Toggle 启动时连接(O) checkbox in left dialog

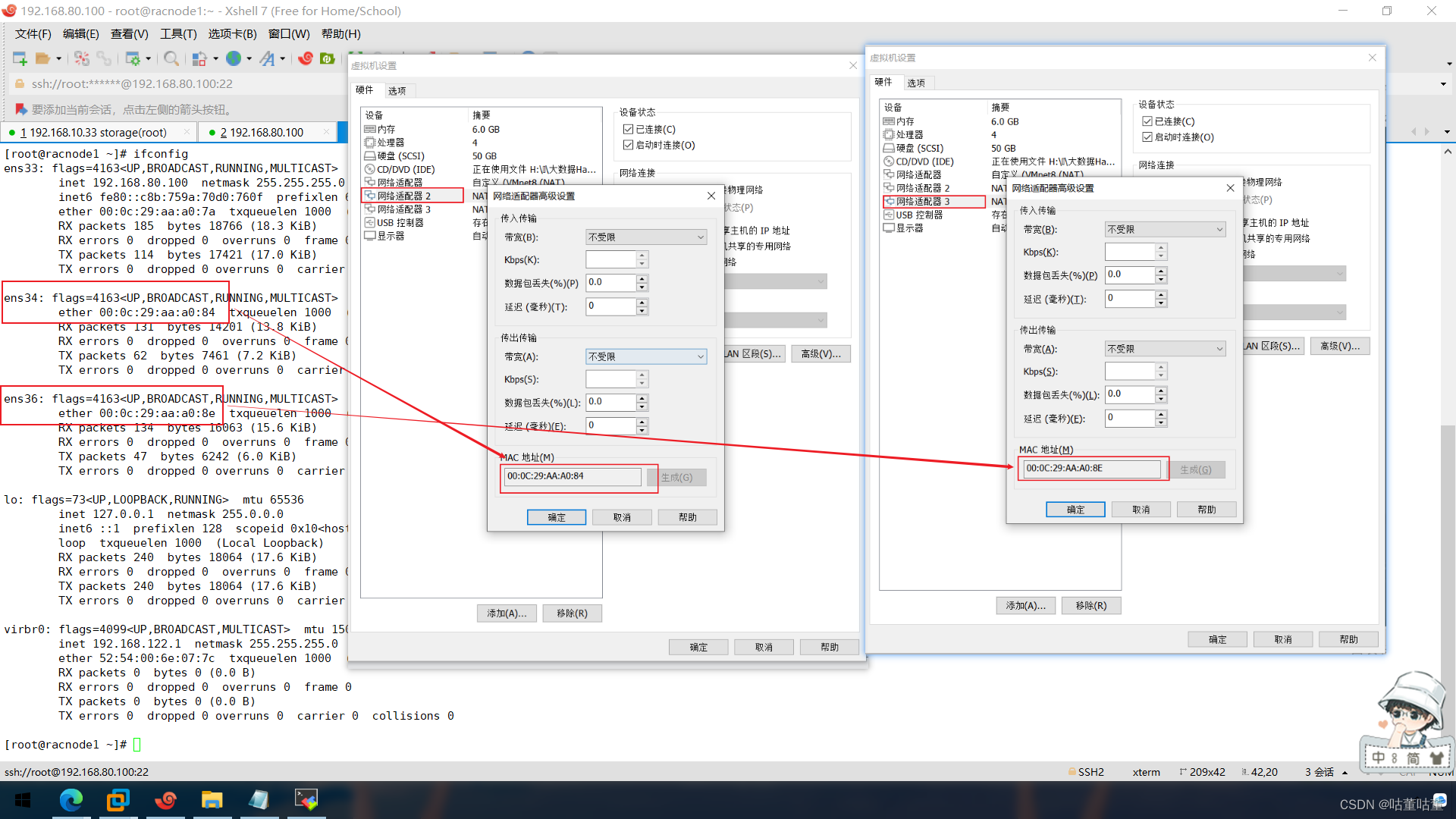628,145
